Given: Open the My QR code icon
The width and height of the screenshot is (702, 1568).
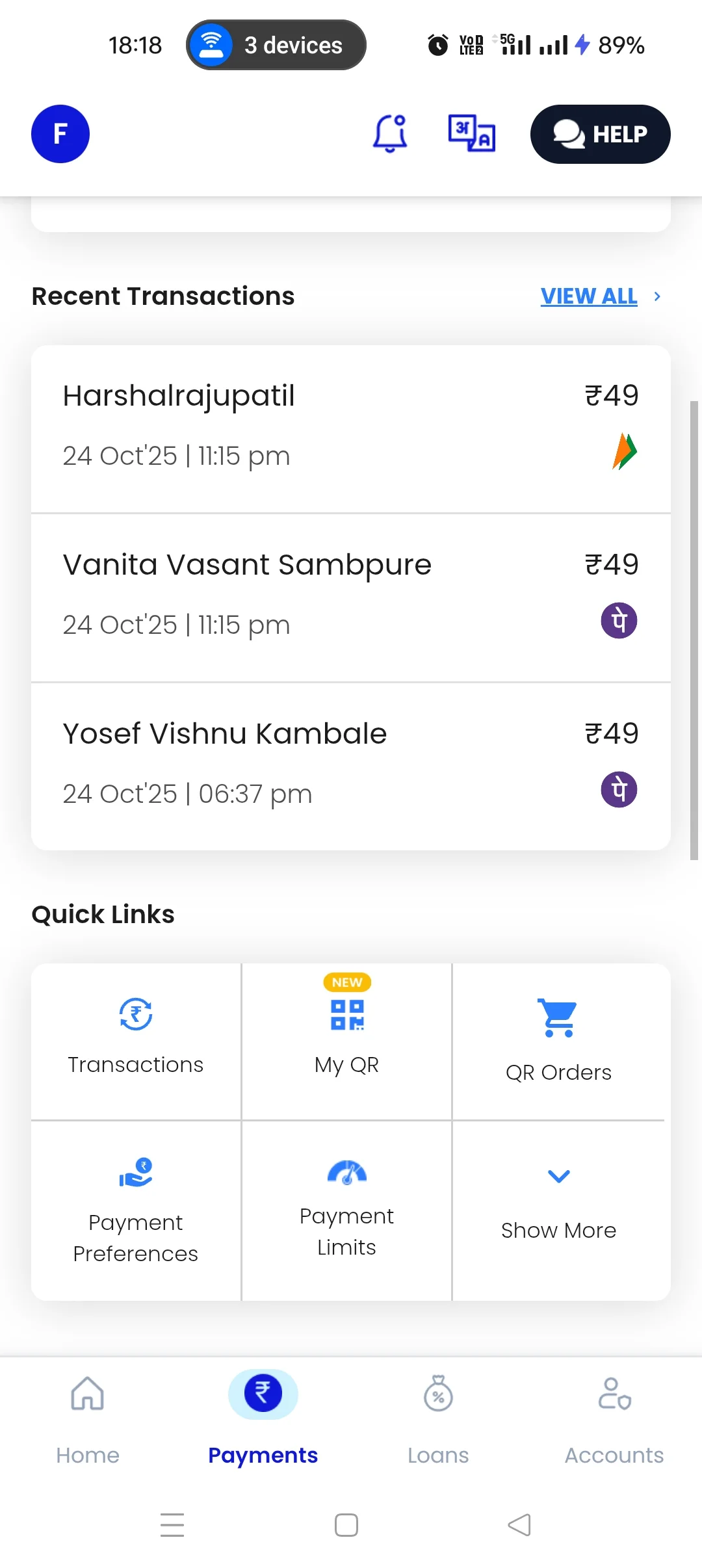Looking at the screenshot, I should click(347, 1015).
